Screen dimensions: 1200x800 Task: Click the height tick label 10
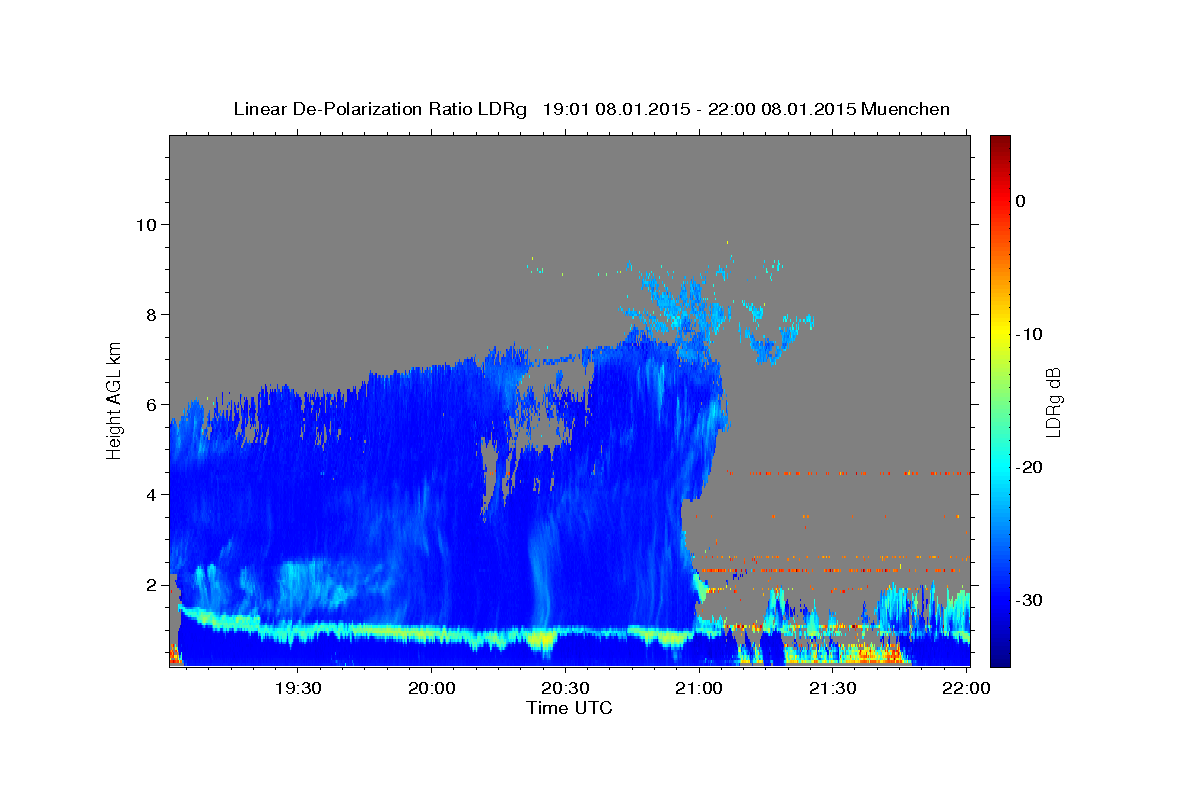pyautogui.click(x=145, y=224)
